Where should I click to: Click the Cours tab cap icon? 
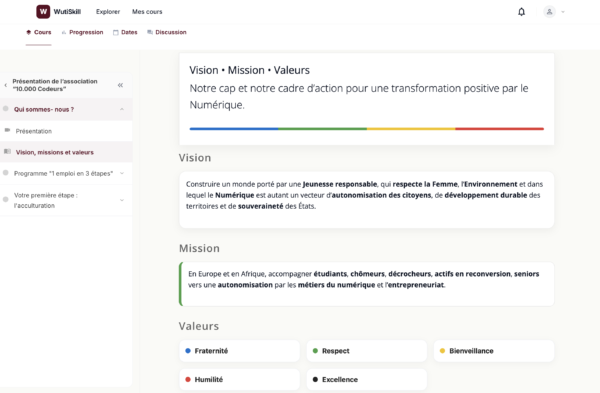pos(29,32)
